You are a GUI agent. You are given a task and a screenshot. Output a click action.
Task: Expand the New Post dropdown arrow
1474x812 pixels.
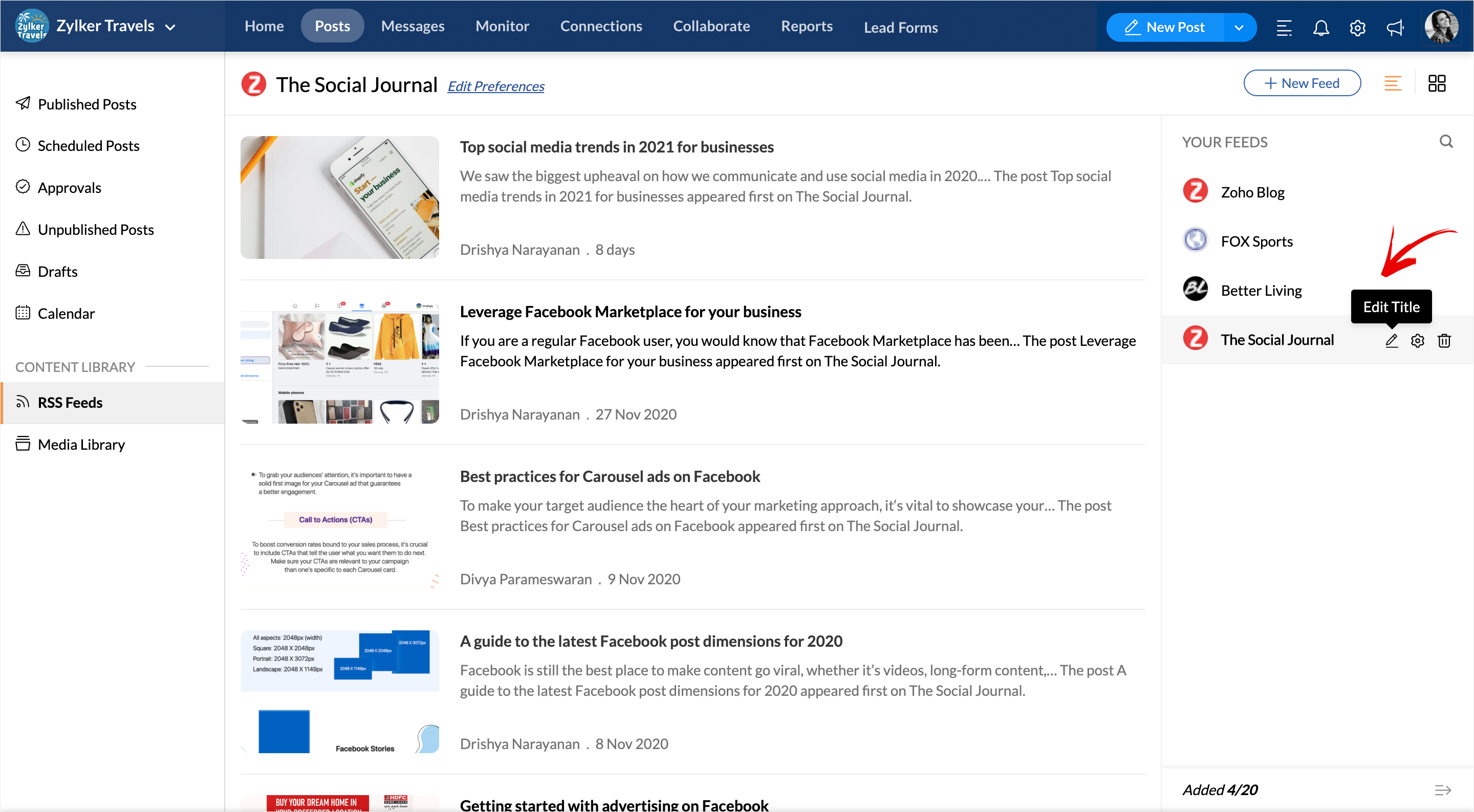(1239, 28)
